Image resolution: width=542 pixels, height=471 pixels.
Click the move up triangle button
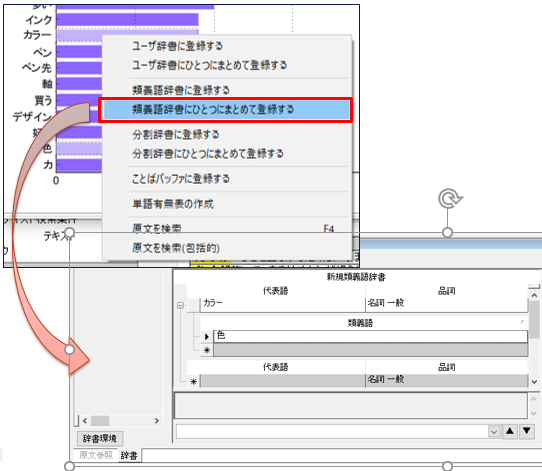click(x=510, y=431)
